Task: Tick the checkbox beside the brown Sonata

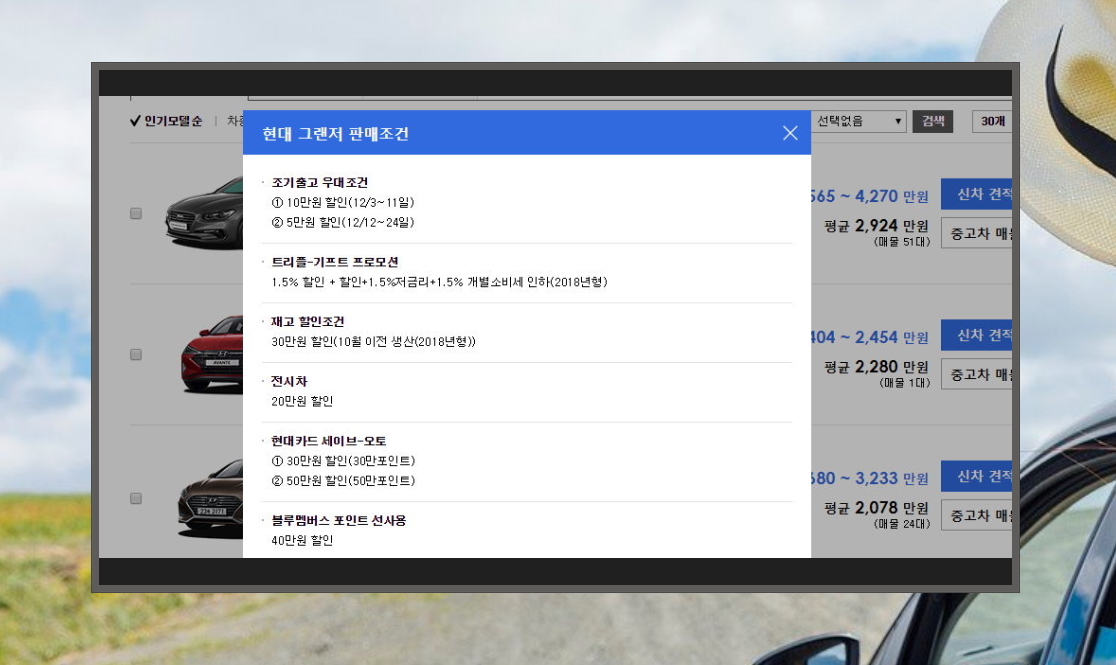Action: (136, 498)
